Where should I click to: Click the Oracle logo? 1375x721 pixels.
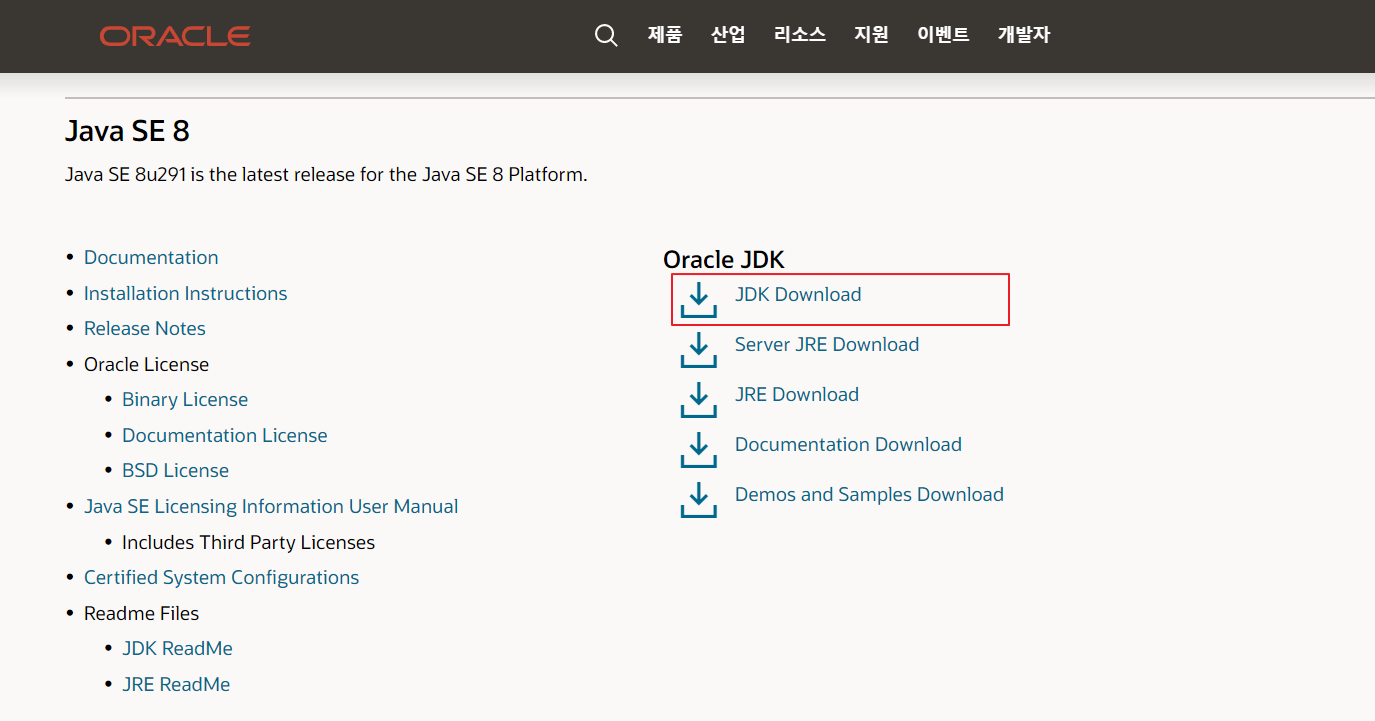tap(175, 36)
